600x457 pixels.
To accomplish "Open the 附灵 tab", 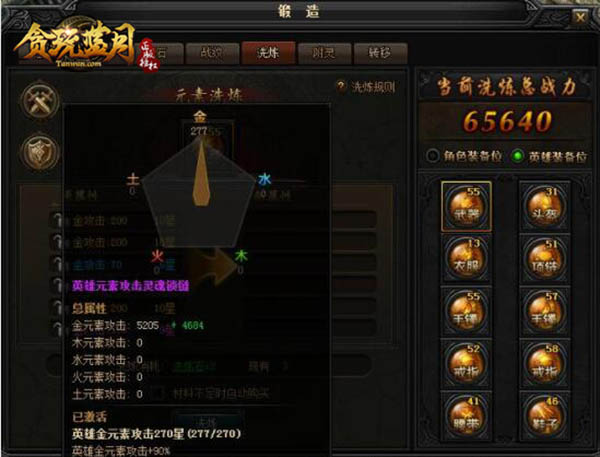I will coord(324,53).
